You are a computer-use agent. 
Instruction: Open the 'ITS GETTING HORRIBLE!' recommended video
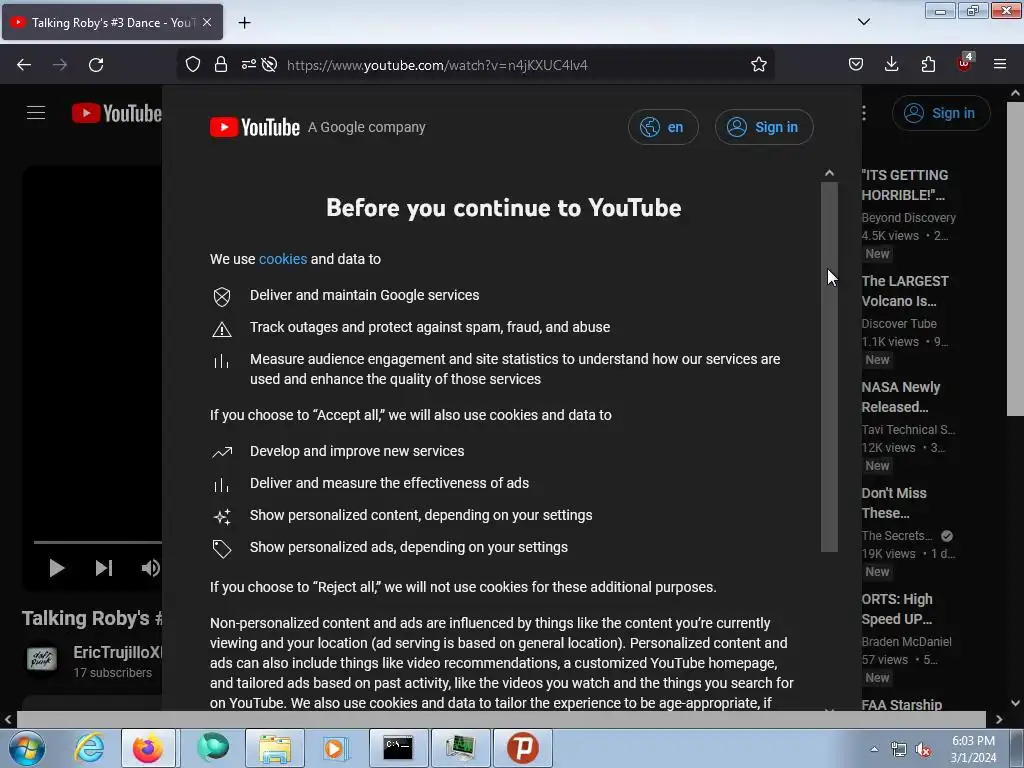904,185
